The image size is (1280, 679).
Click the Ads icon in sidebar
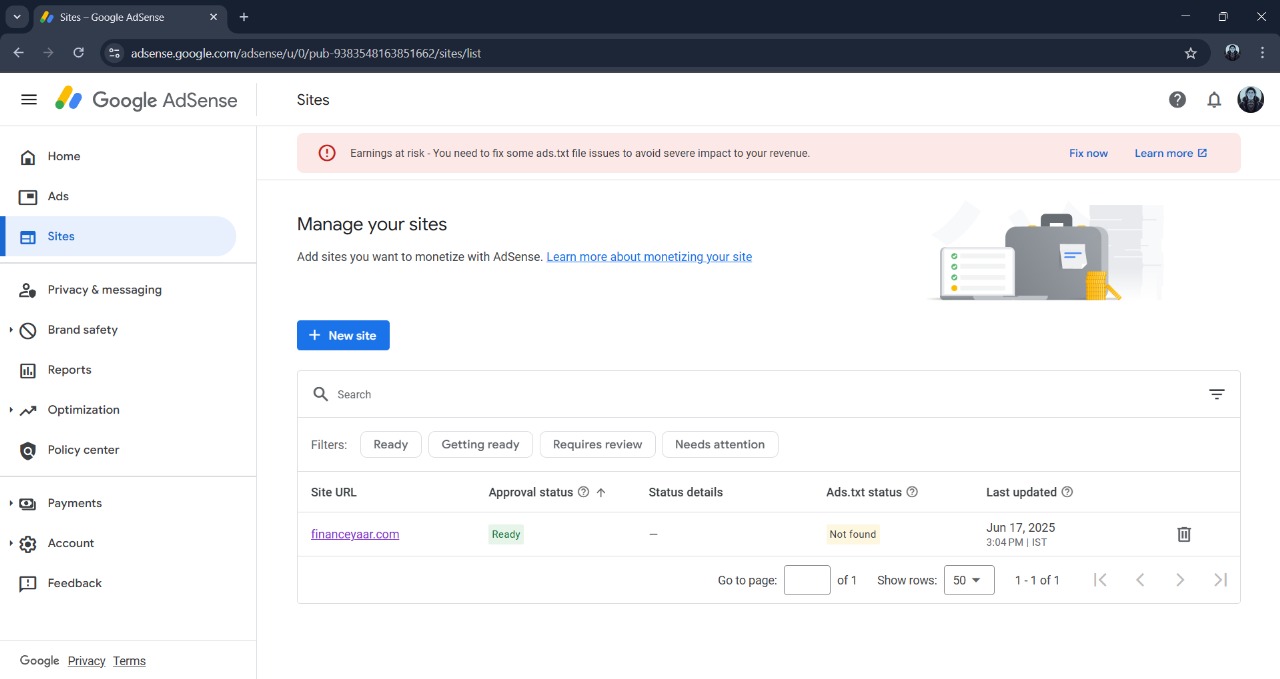[x=28, y=197]
